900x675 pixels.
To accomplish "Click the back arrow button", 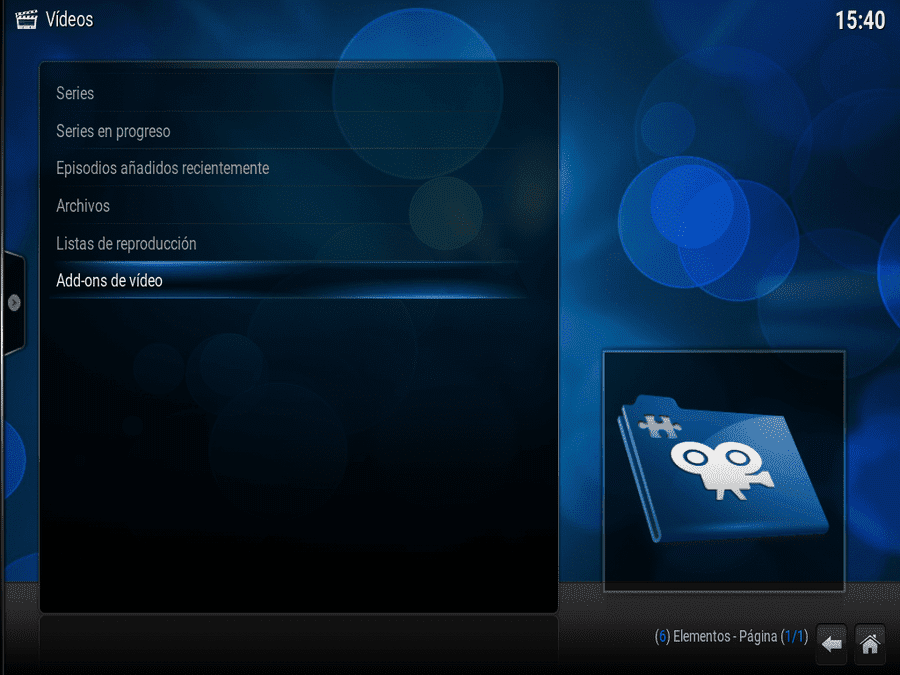I will pos(831,643).
